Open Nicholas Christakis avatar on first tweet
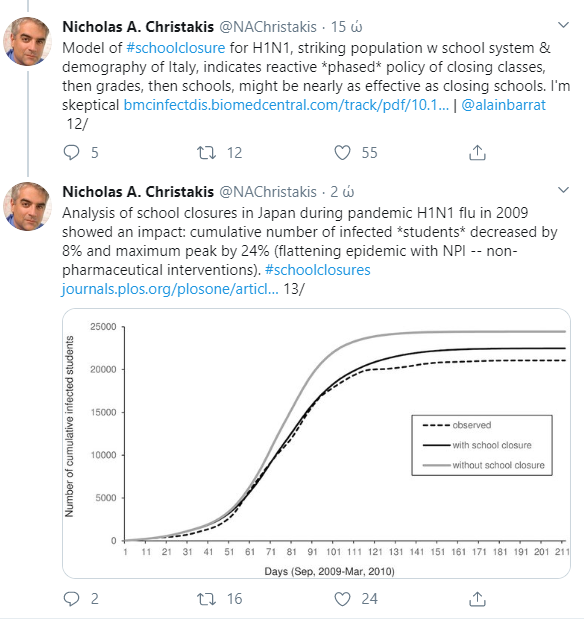 point(27,41)
